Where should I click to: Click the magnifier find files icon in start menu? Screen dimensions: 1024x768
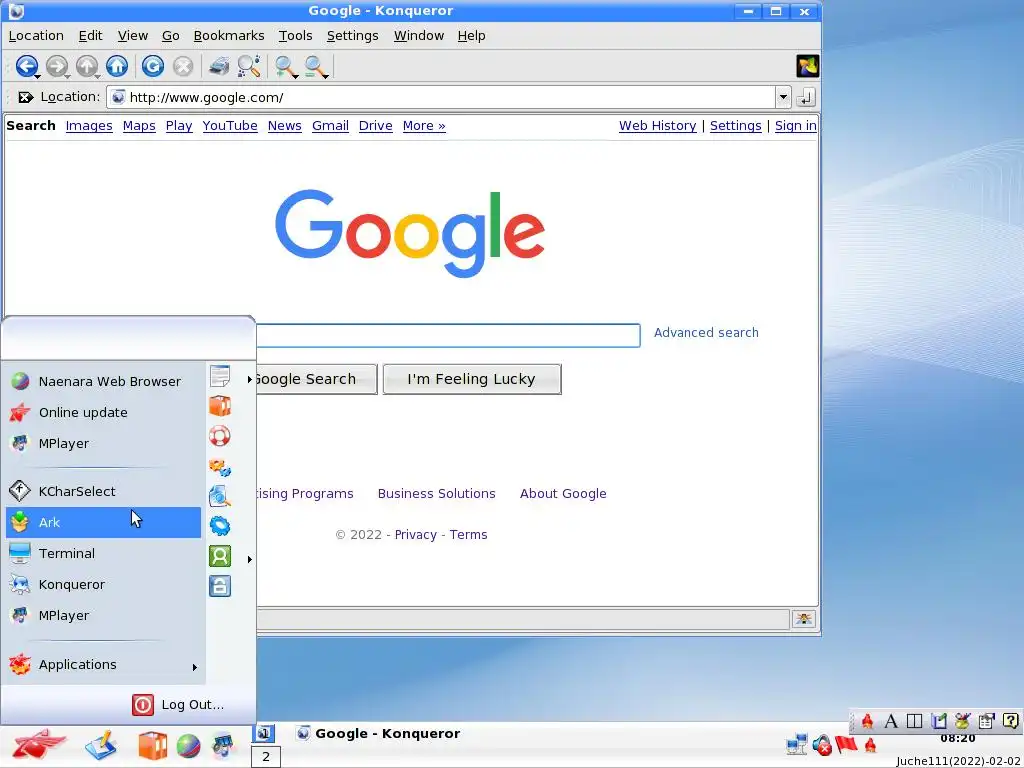(x=220, y=496)
